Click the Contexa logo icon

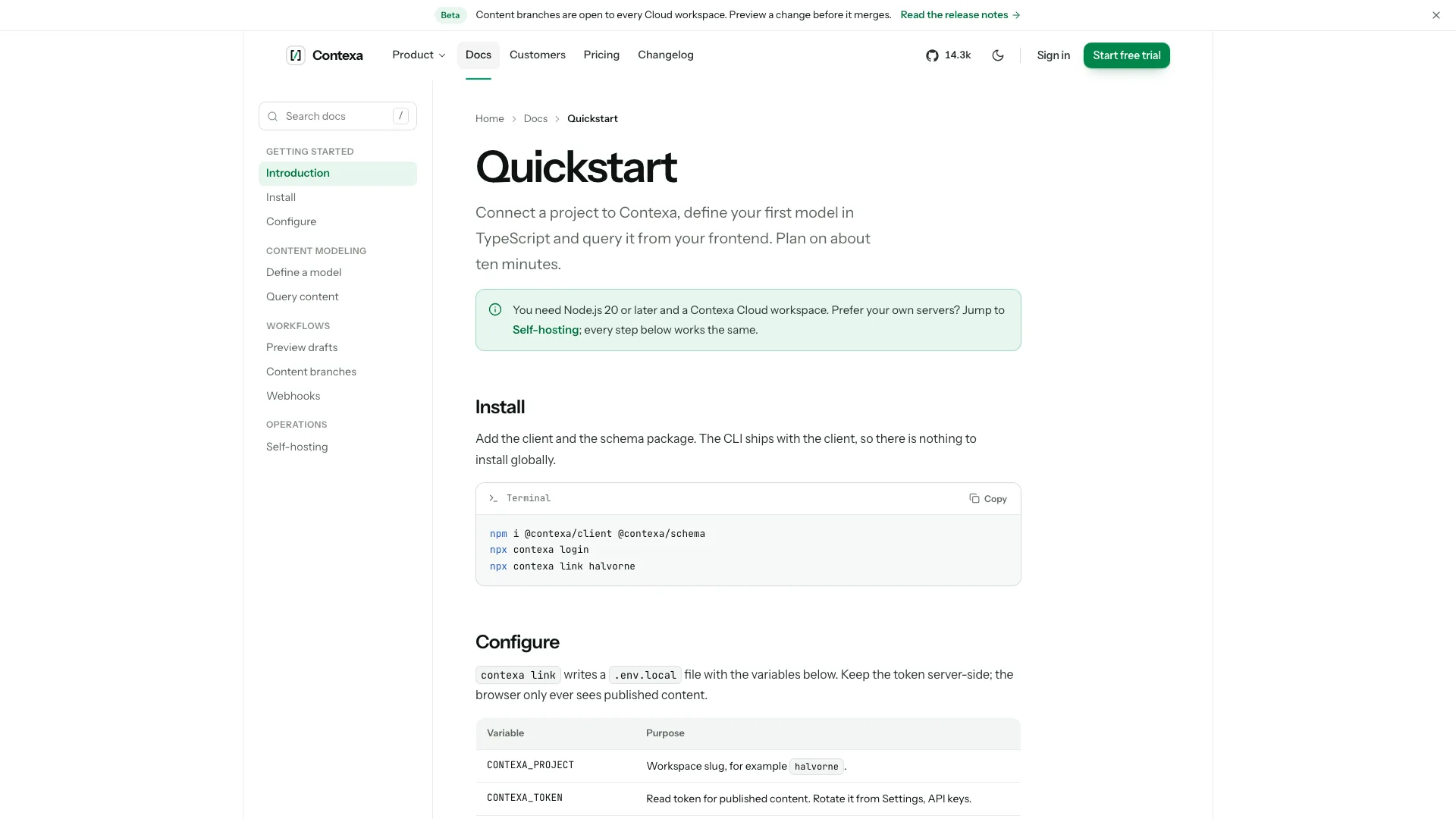point(296,55)
